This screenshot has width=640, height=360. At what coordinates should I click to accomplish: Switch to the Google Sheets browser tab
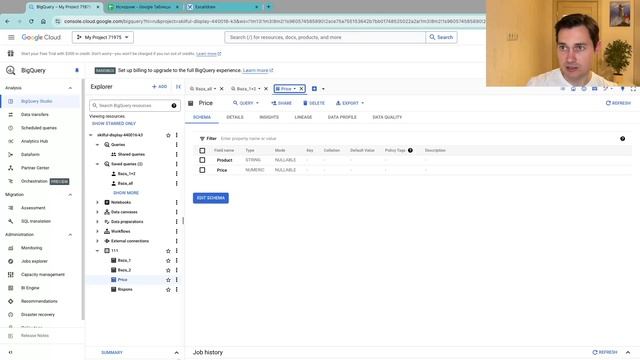143,7
